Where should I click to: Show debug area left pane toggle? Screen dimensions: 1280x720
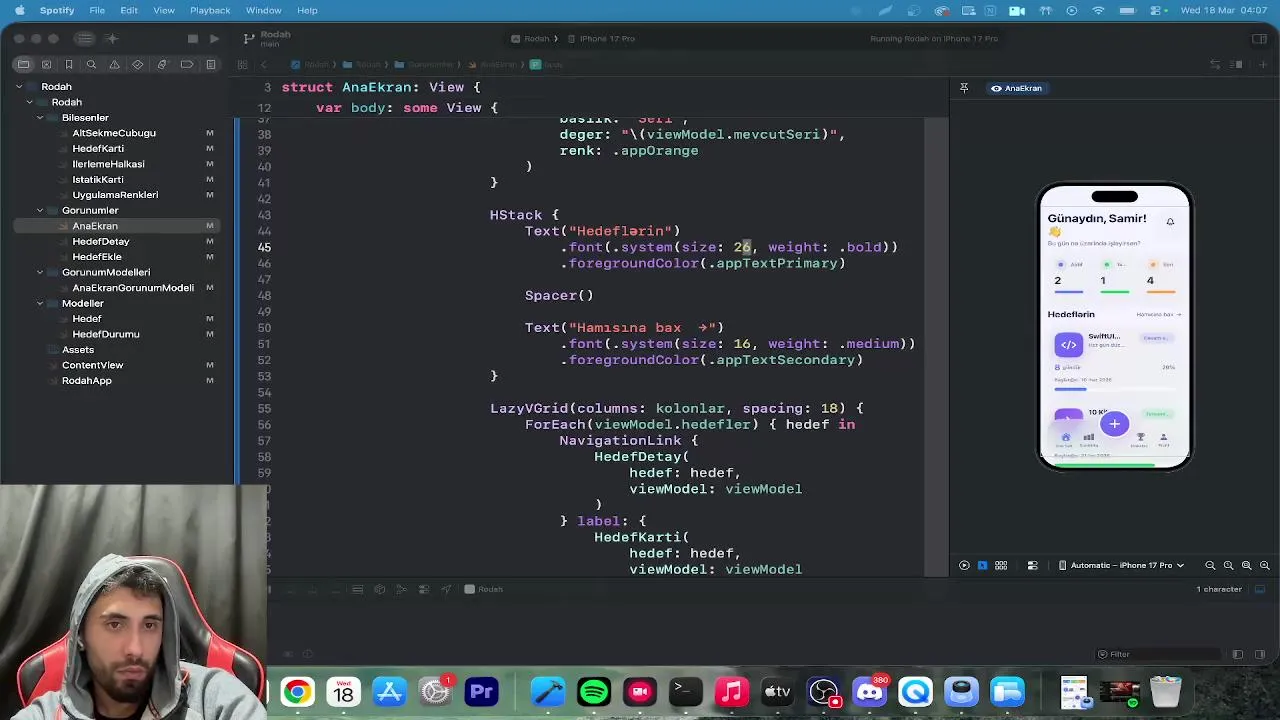(1238, 654)
